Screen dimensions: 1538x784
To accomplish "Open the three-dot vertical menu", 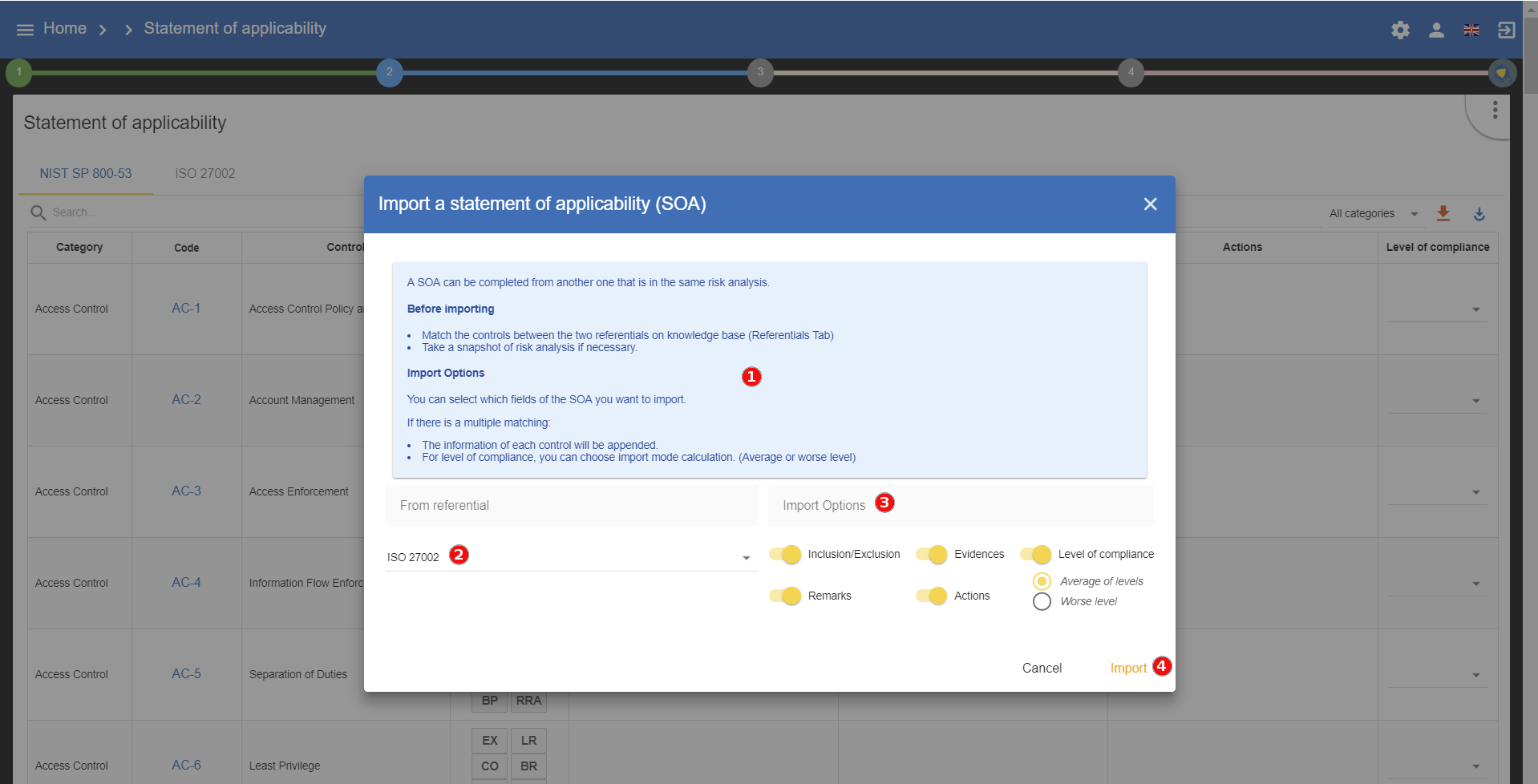I will click(1495, 111).
